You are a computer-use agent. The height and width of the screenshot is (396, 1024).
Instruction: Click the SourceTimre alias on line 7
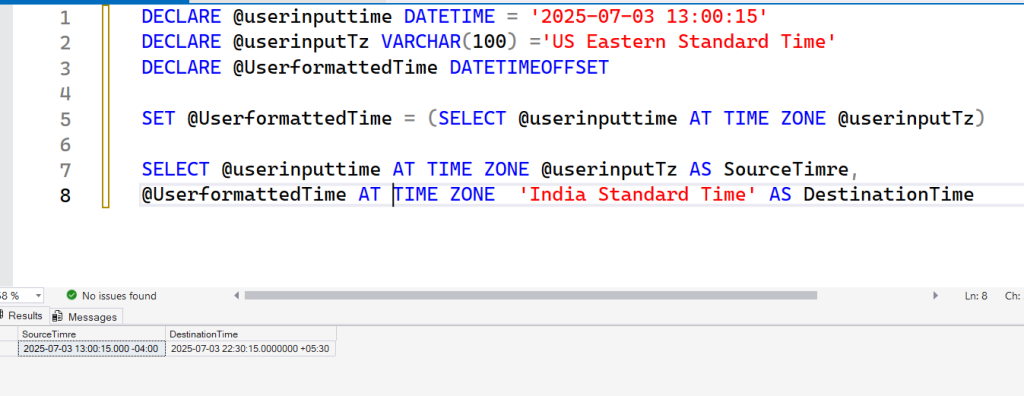pos(786,170)
